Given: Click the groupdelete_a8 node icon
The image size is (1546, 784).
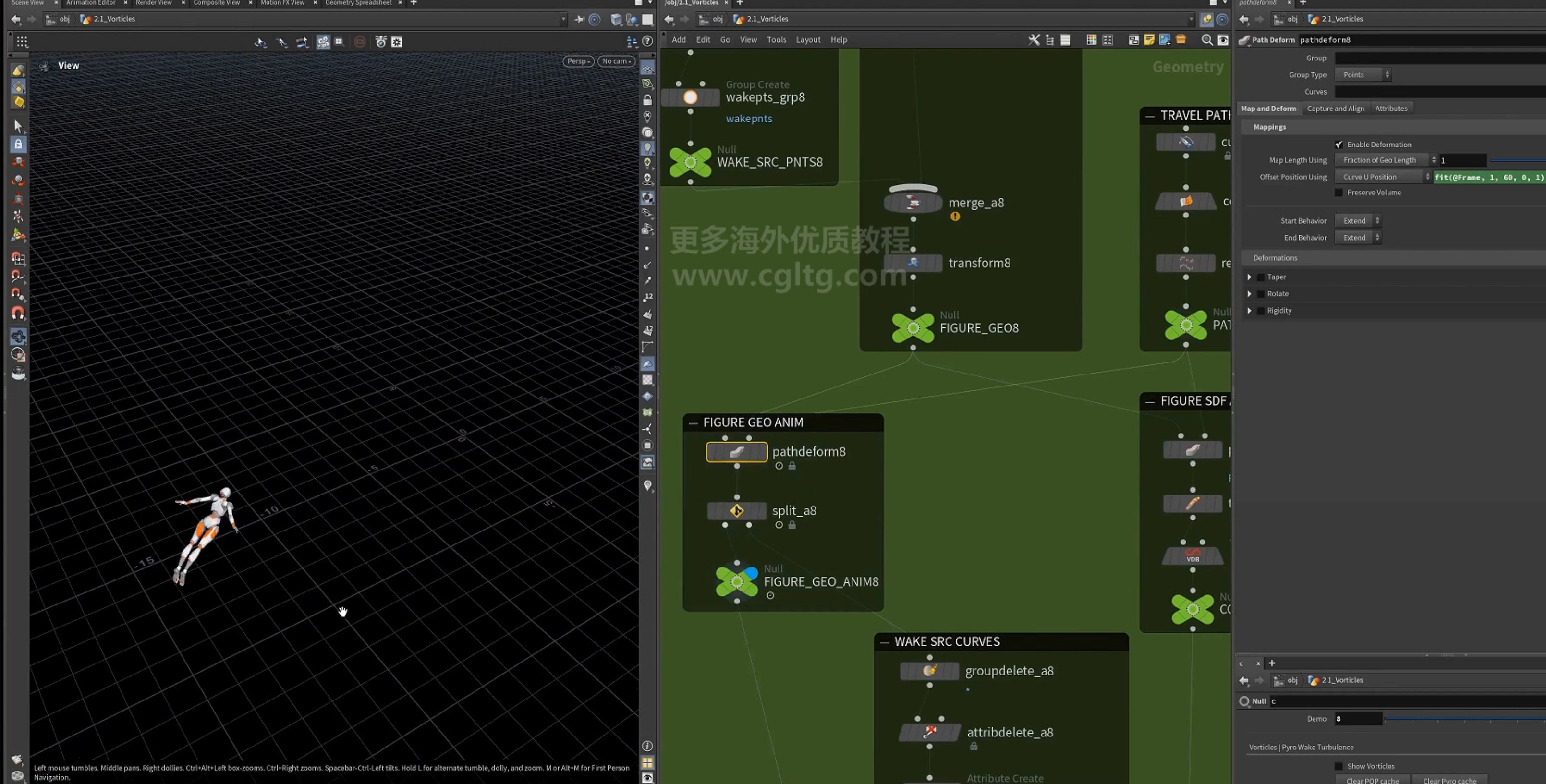Looking at the screenshot, I should (x=929, y=671).
